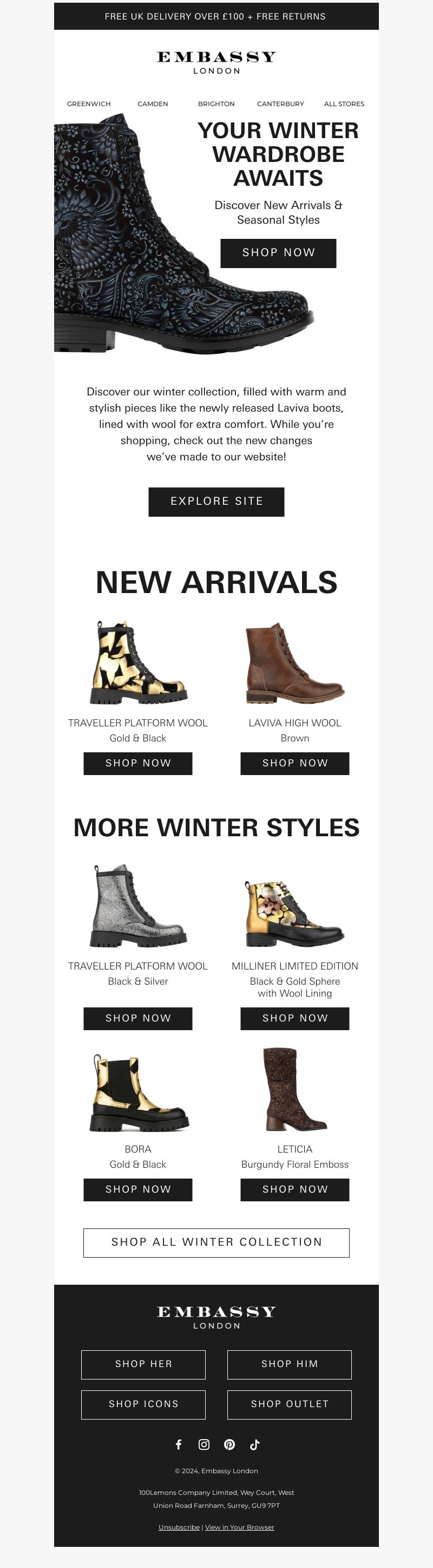The height and width of the screenshot is (1568, 433).
Task: Open the Instagram icon in footer
Action: pos(205,1445)
